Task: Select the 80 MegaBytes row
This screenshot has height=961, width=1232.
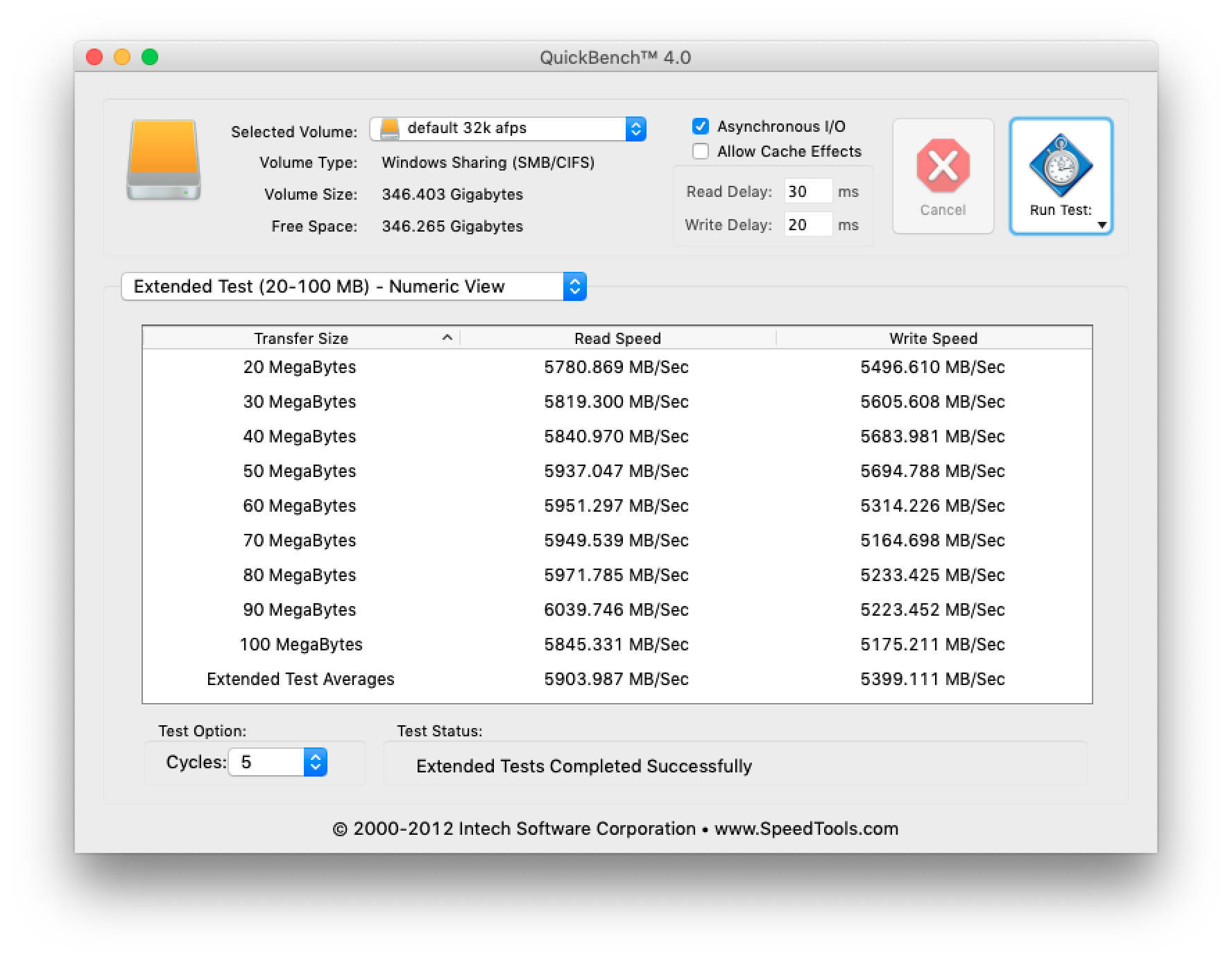Action: (x=617, y=575)
